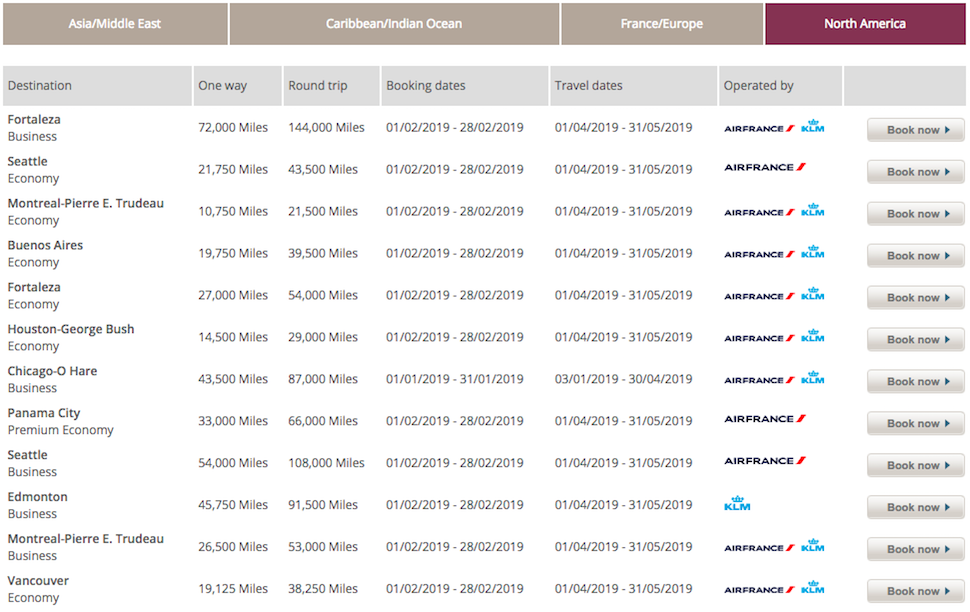Click Air France logo in Houston-George Bush row

[759, 338]
